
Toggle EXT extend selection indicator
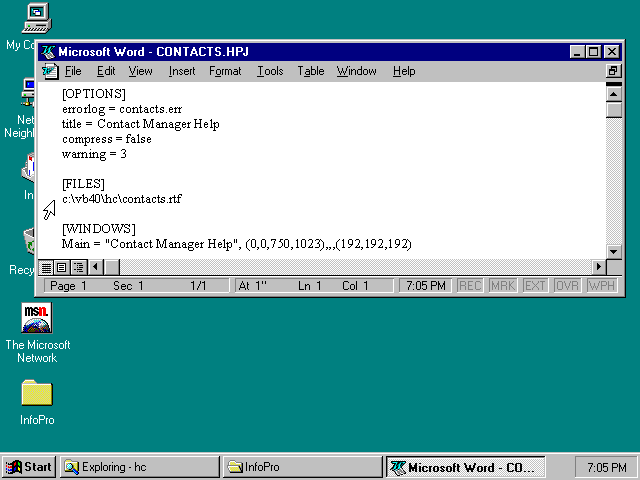coord(535,286)
